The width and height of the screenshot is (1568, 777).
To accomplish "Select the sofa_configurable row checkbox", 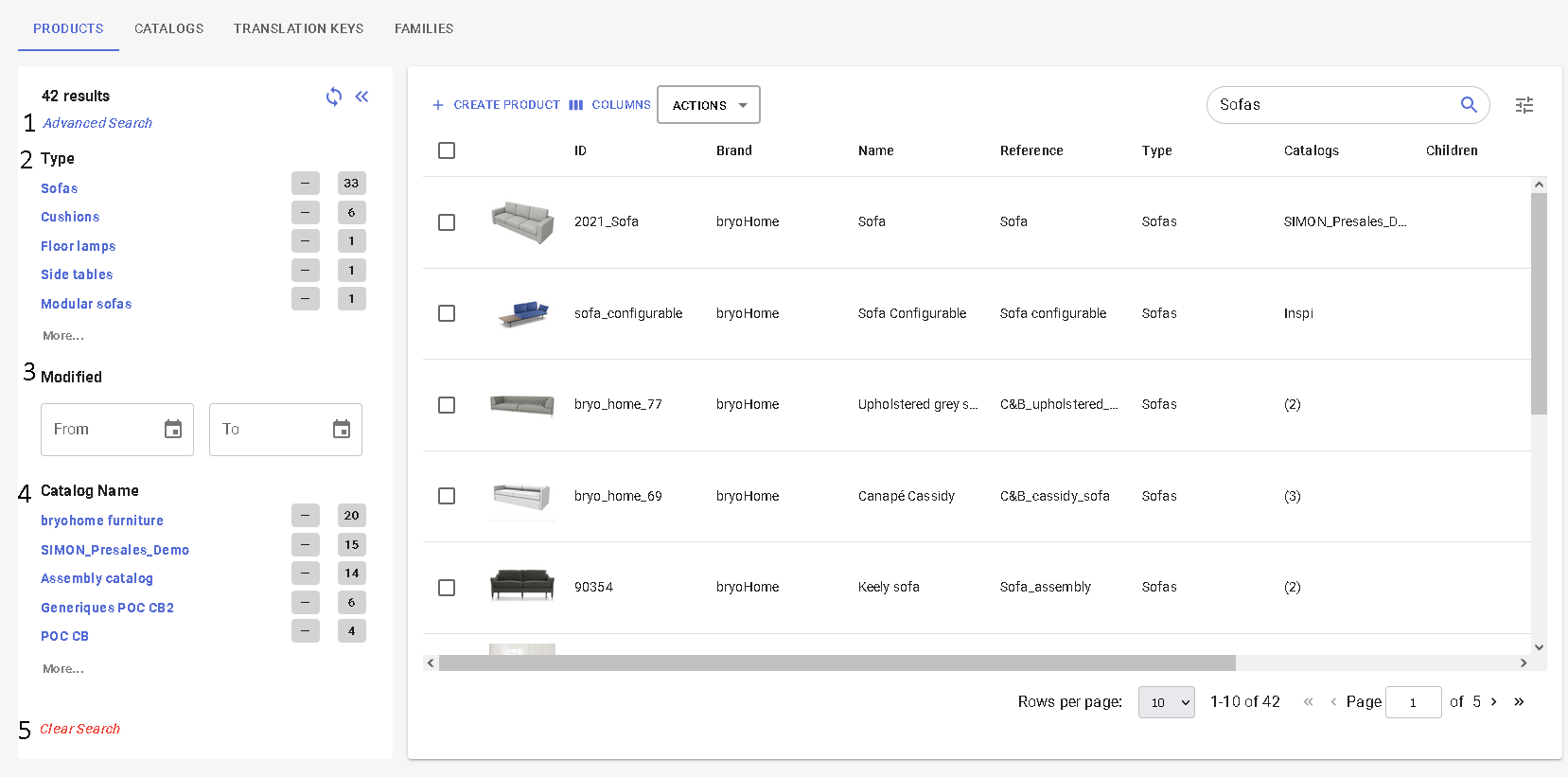I will pos(447,313).
